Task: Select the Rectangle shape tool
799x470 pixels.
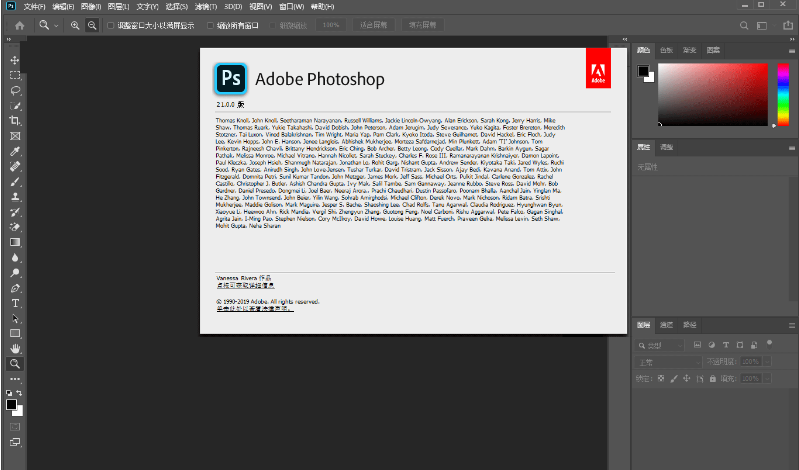Action: [x=15, y=333]
